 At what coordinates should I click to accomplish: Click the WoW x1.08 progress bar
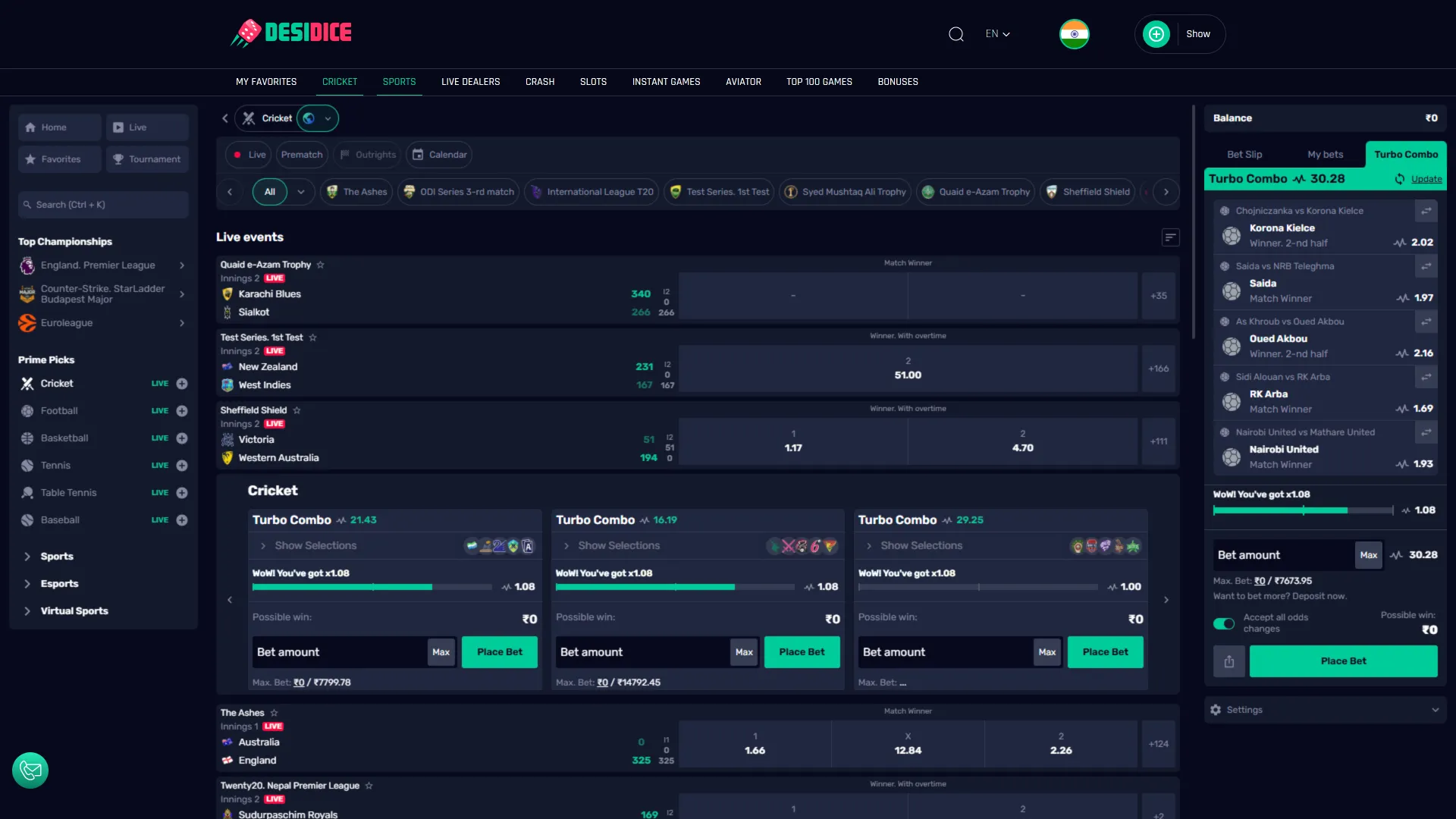1303,510
